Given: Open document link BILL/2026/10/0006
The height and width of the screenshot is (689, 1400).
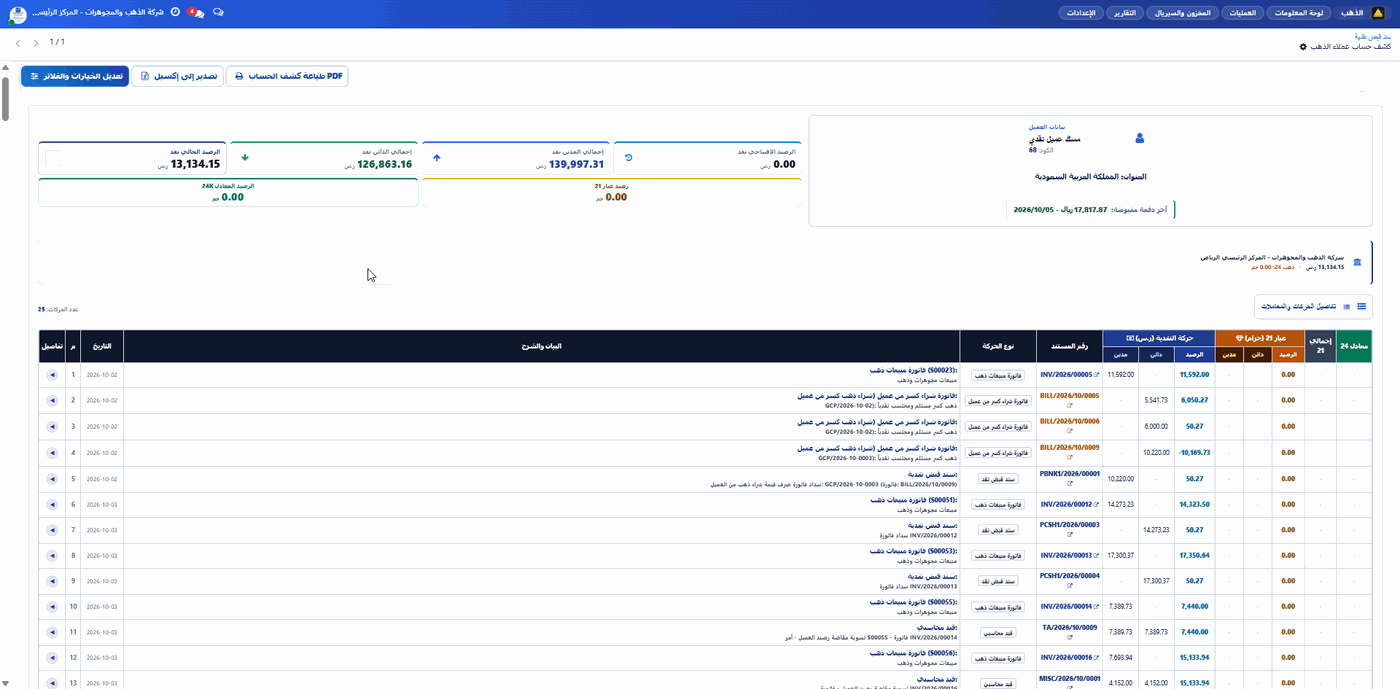Looking at the screenshot, I should click(1069, 421).
